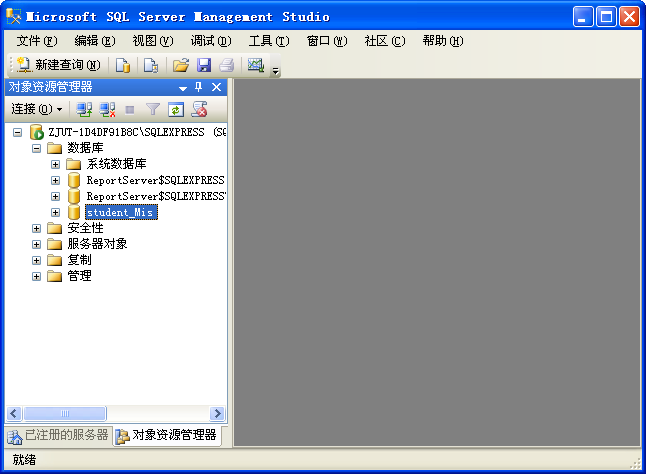Expand the student_Mis database node

tap(56, 212)
